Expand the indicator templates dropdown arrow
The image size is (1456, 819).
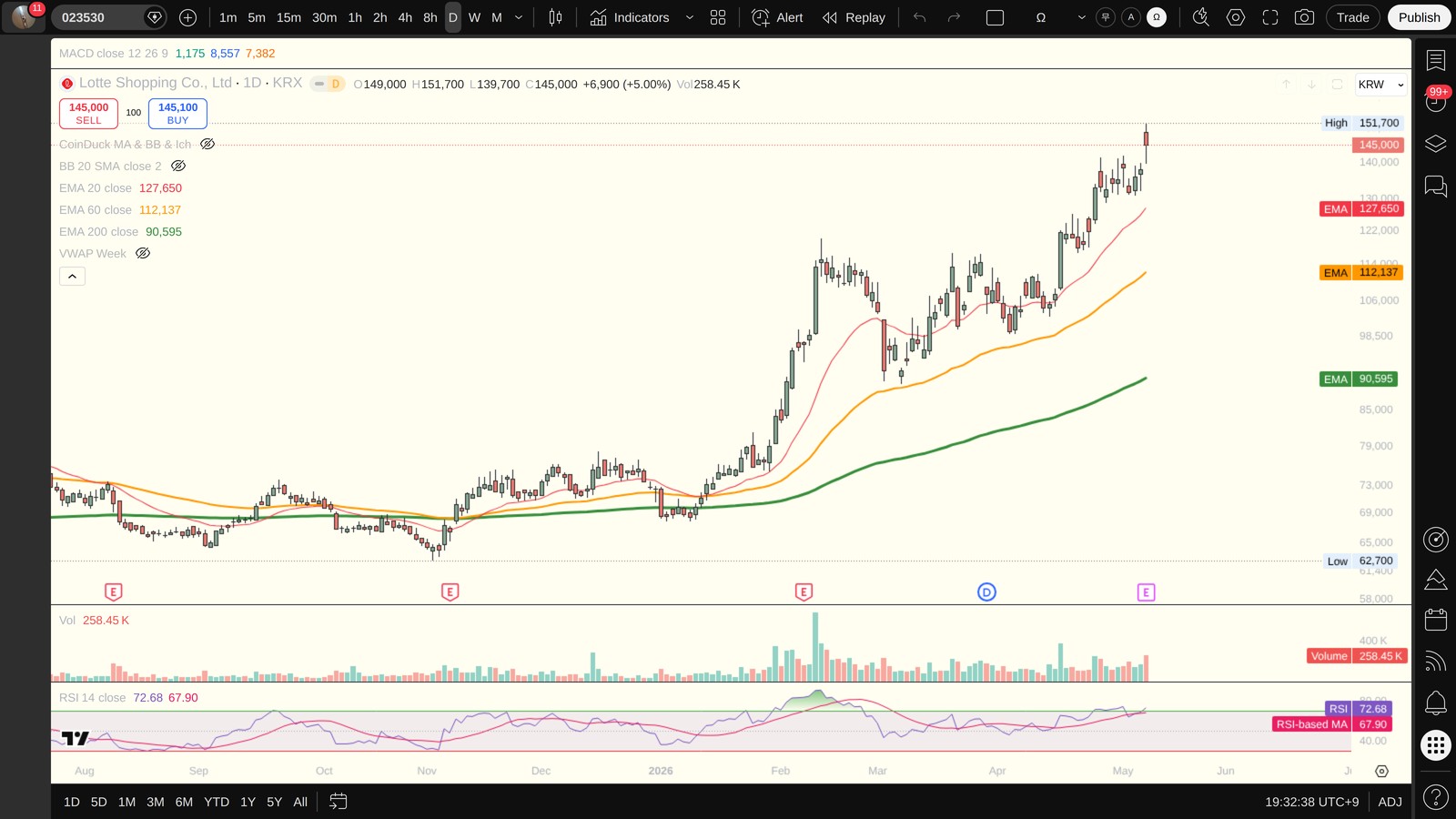click(x=689, y=17)
